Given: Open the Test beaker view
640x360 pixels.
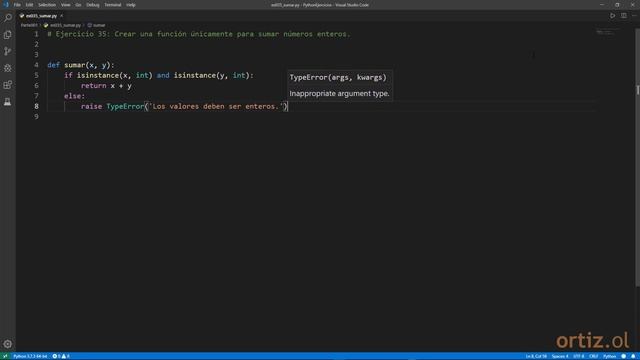Looking at the screenshot, I should (8, 102).
